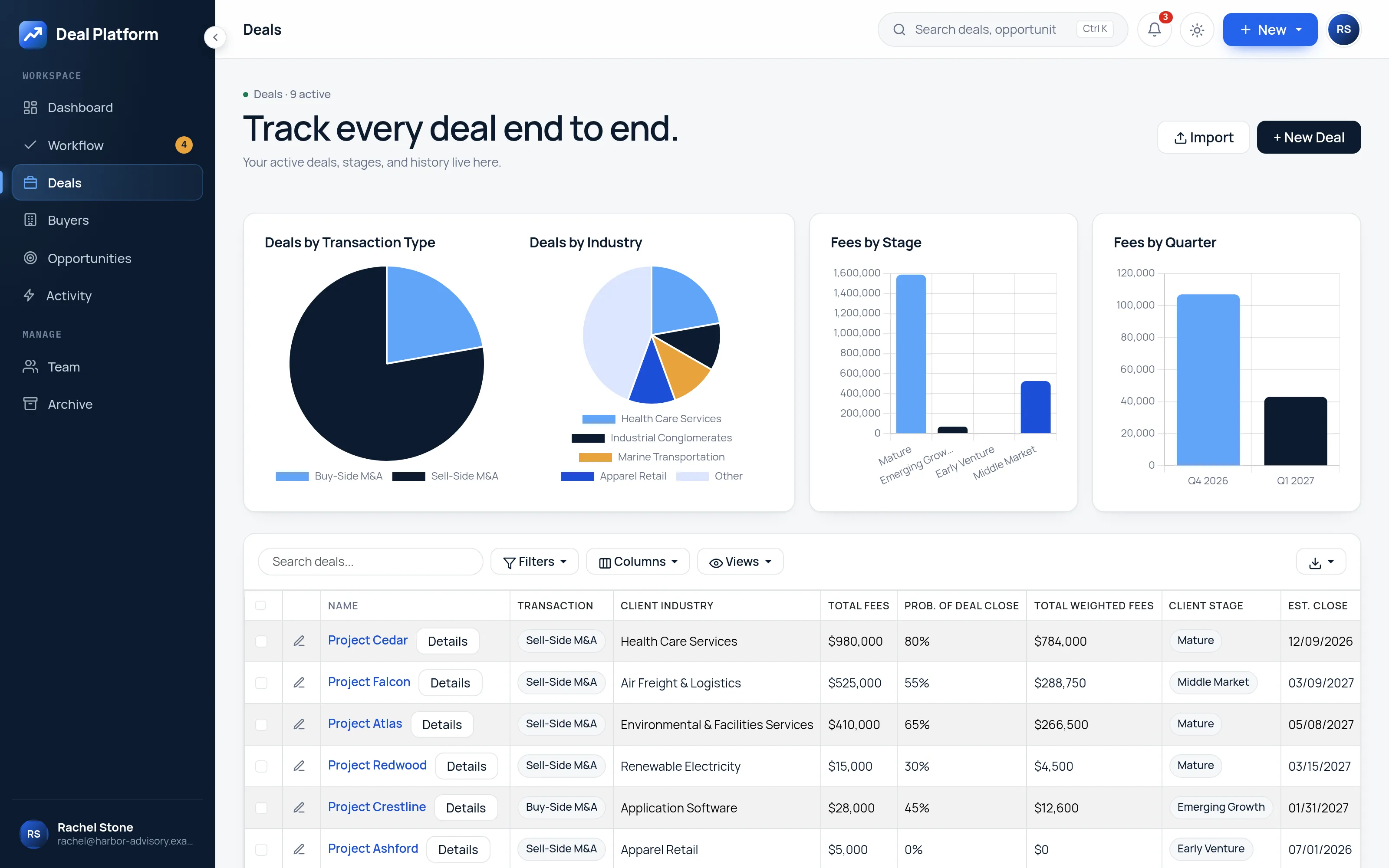This screenshot has width=1389, height=868.
Task: Expand the blue New dropdown button
Action: click(1270, 30)
